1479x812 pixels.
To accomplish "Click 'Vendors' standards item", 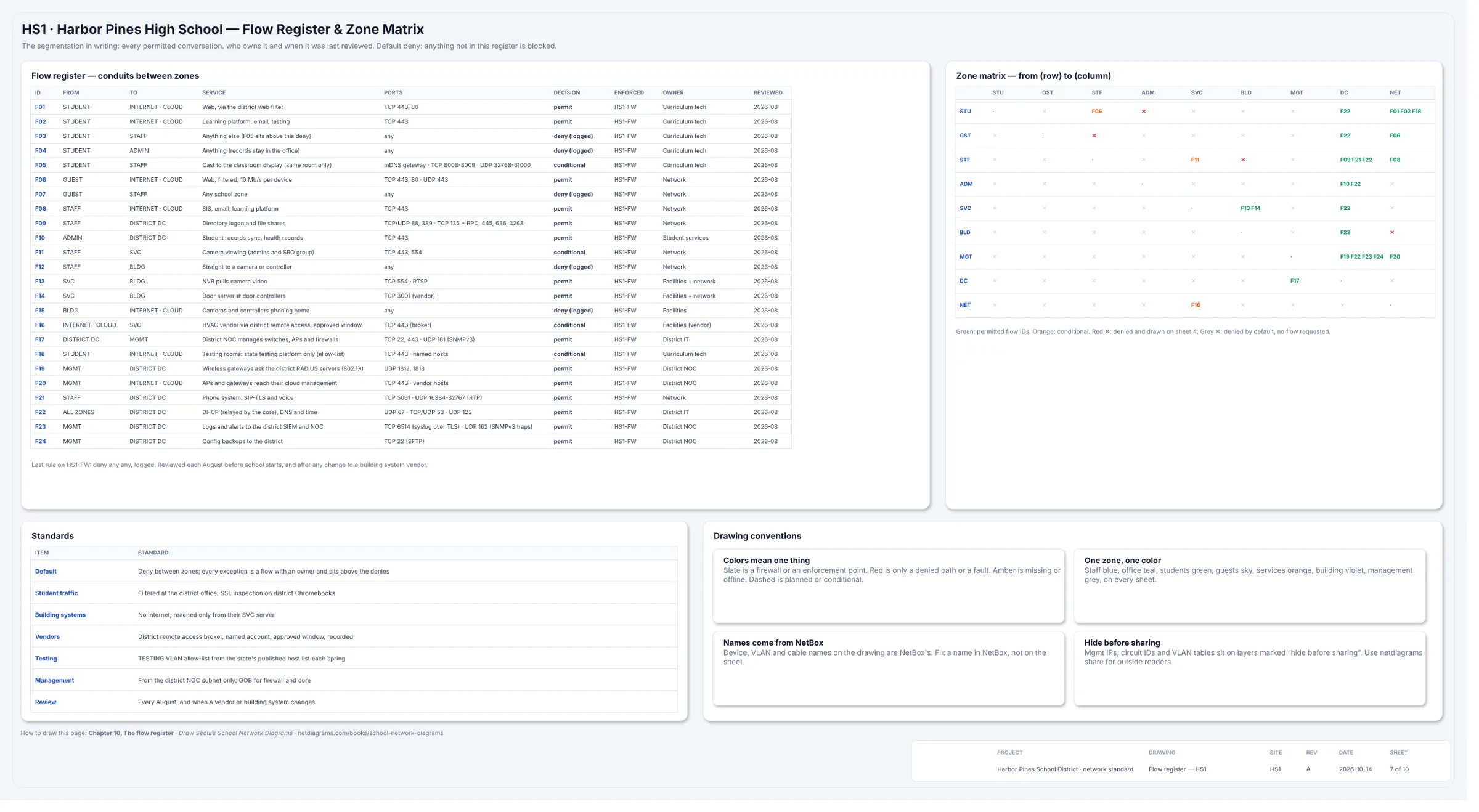I will coord(47,637).
